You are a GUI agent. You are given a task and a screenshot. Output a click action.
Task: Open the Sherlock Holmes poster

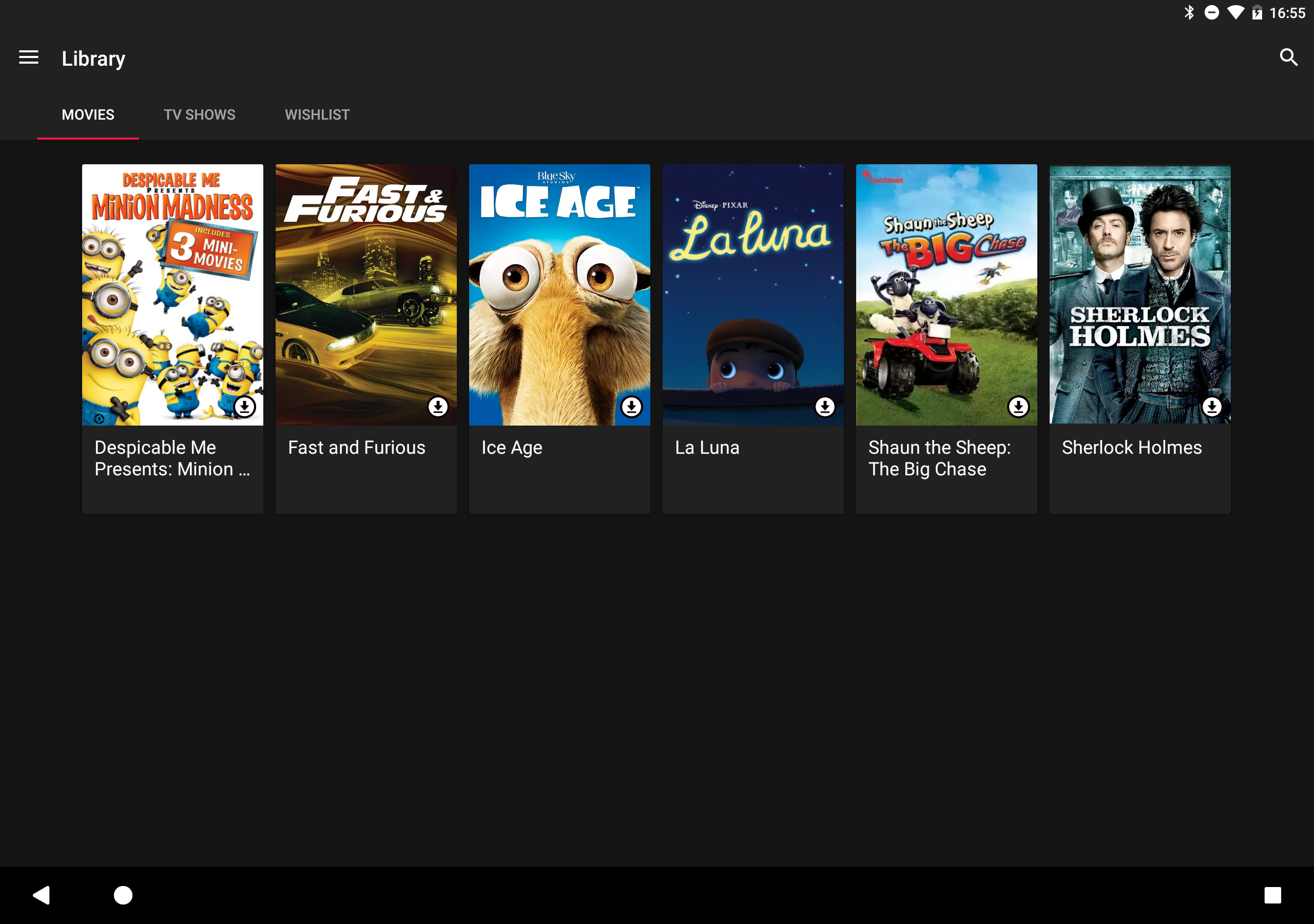point(1140,295)
